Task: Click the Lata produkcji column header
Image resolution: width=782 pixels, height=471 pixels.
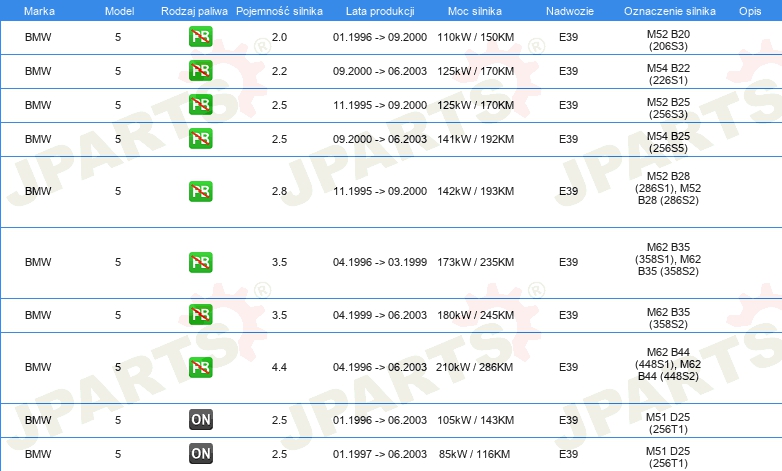Action: pos(380,11)
